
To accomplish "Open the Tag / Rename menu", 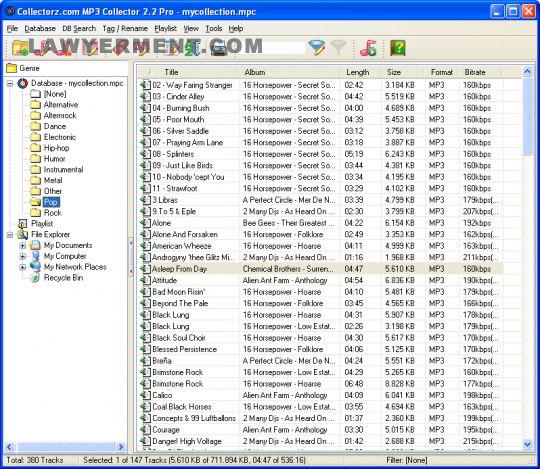I will tap(125, 29).
